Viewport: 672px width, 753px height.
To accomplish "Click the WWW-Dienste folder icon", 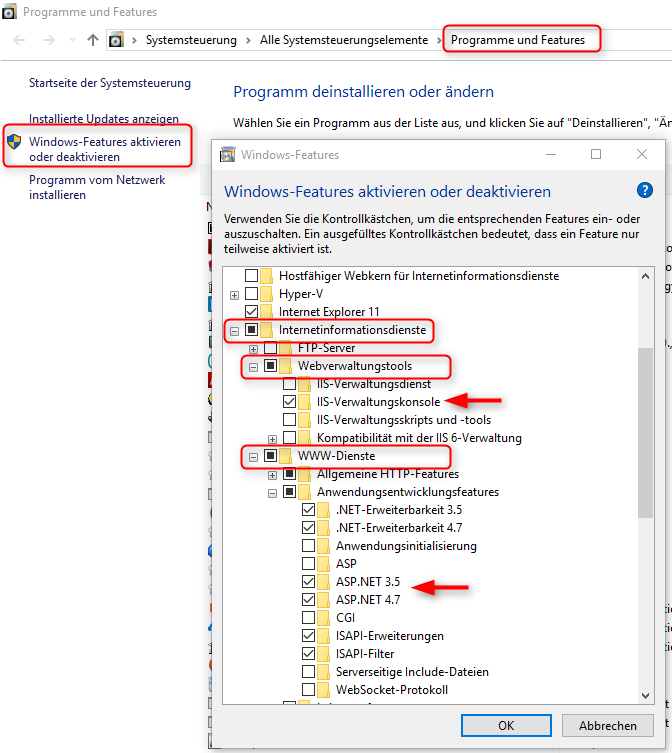I will (x=286, y=455).
